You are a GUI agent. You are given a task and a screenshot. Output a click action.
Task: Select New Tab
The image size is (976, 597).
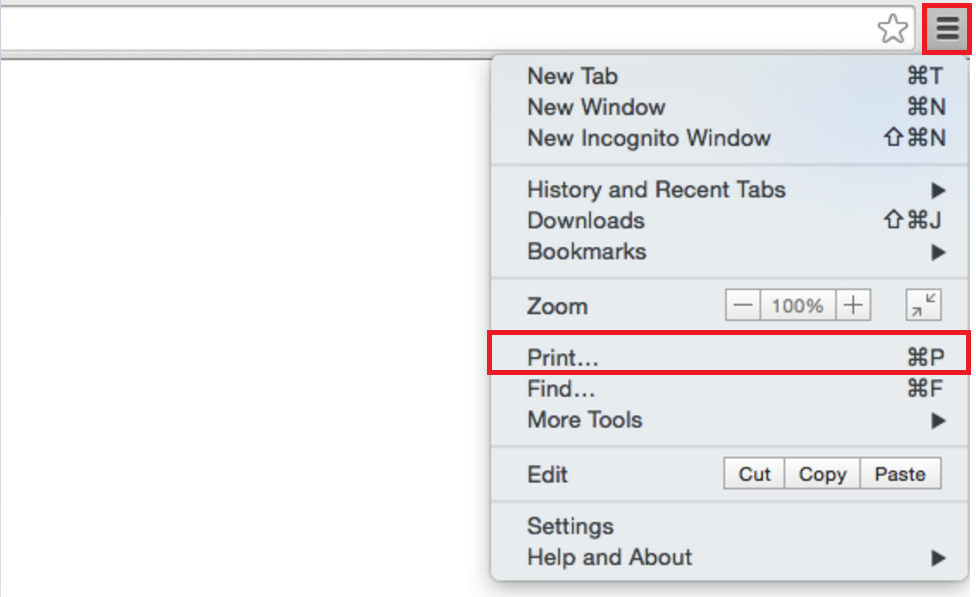(x=572, y=76)
